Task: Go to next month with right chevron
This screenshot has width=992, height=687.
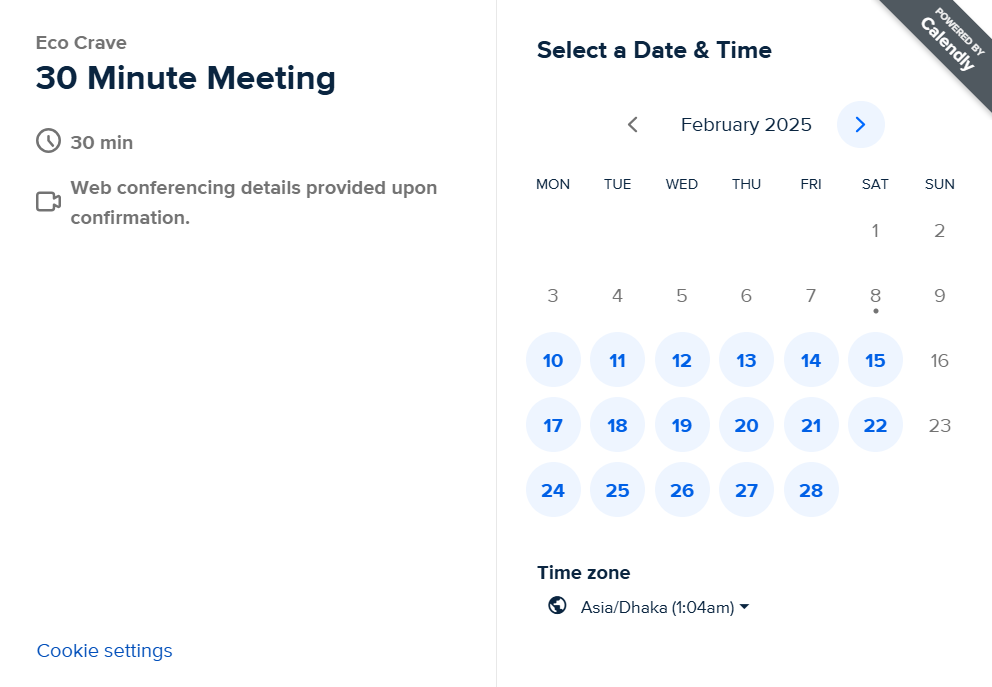Action: (860, 125)
